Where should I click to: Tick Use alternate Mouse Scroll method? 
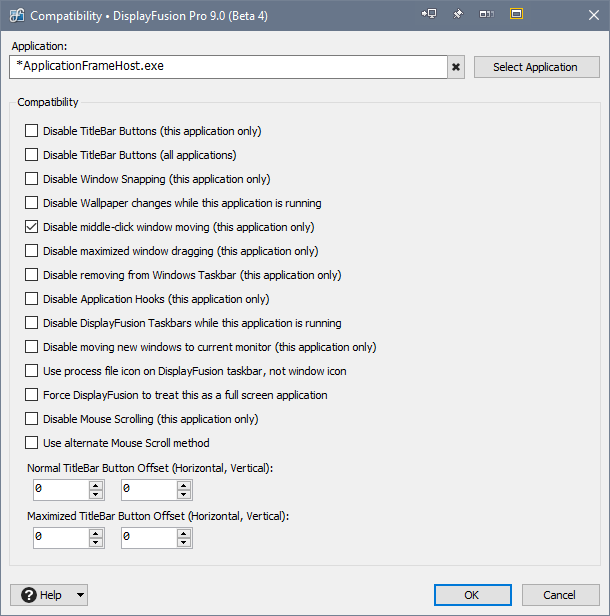32,443
